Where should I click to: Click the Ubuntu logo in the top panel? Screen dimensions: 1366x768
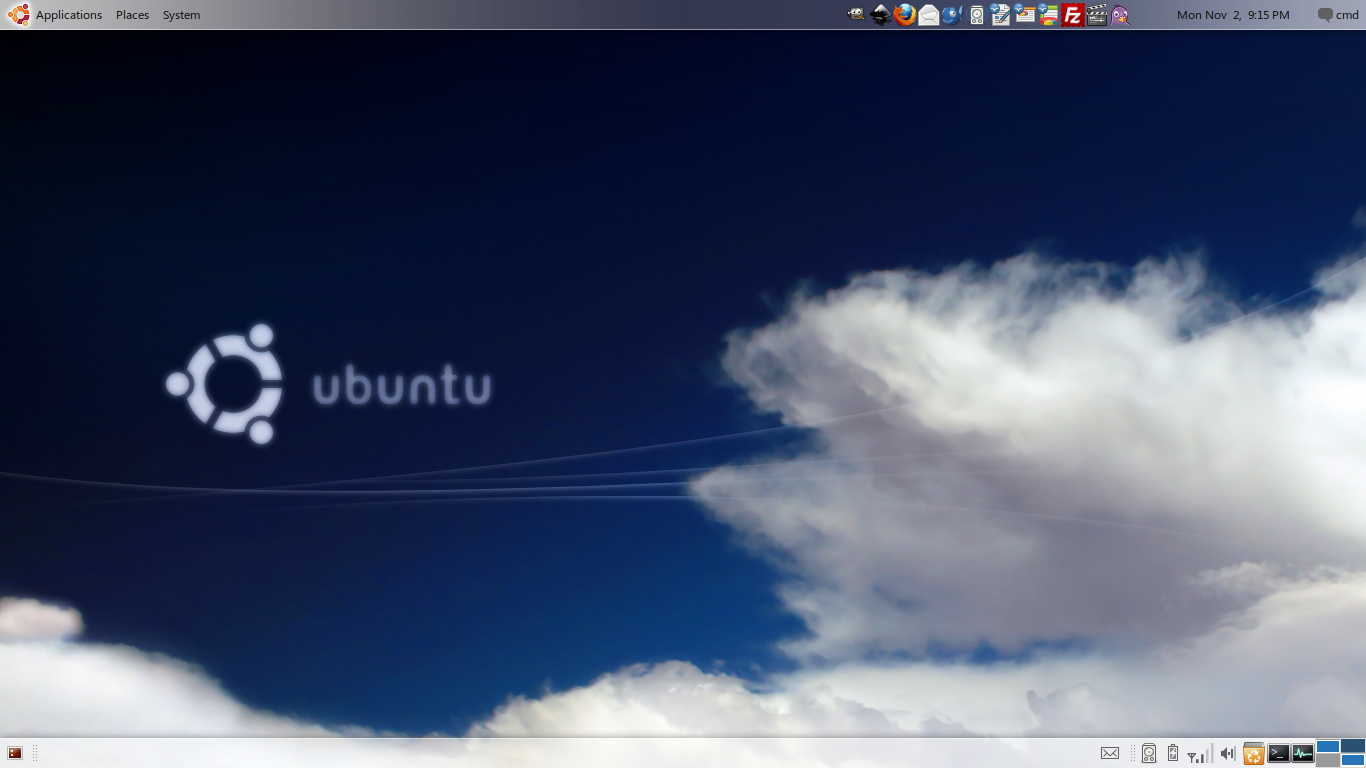18,15
